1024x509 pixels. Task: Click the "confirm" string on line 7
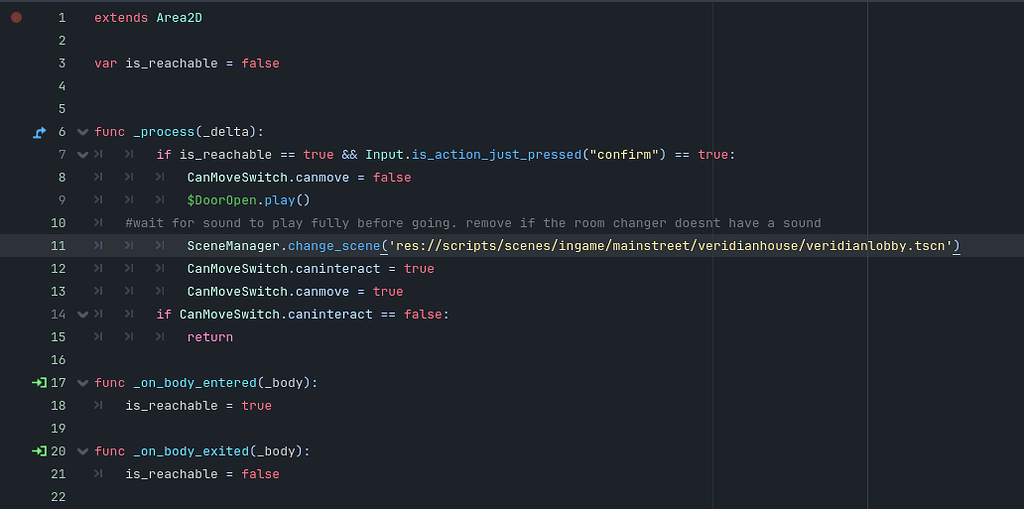pyautogui.click(x=625, y=155)
